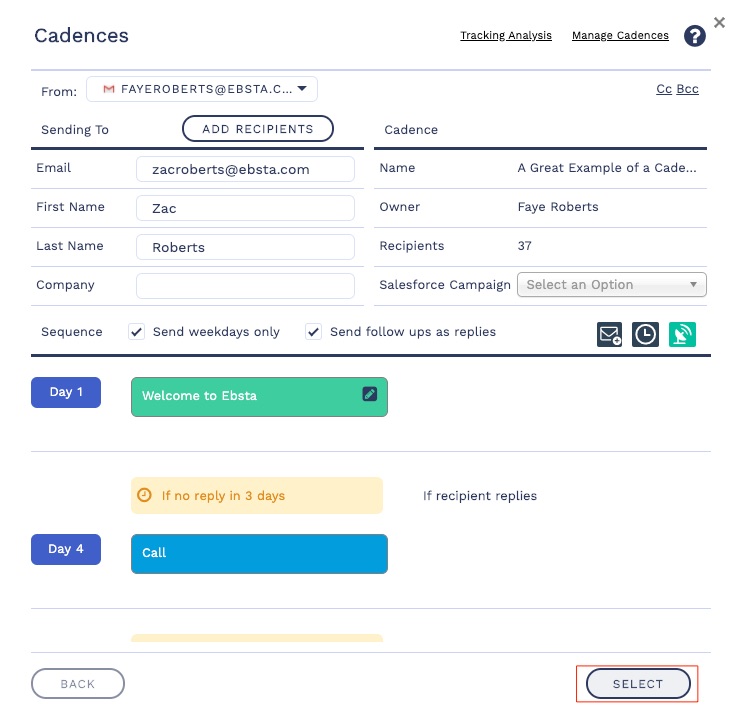
Task: Click the Cc link
Action: click(x=663, y=90)
